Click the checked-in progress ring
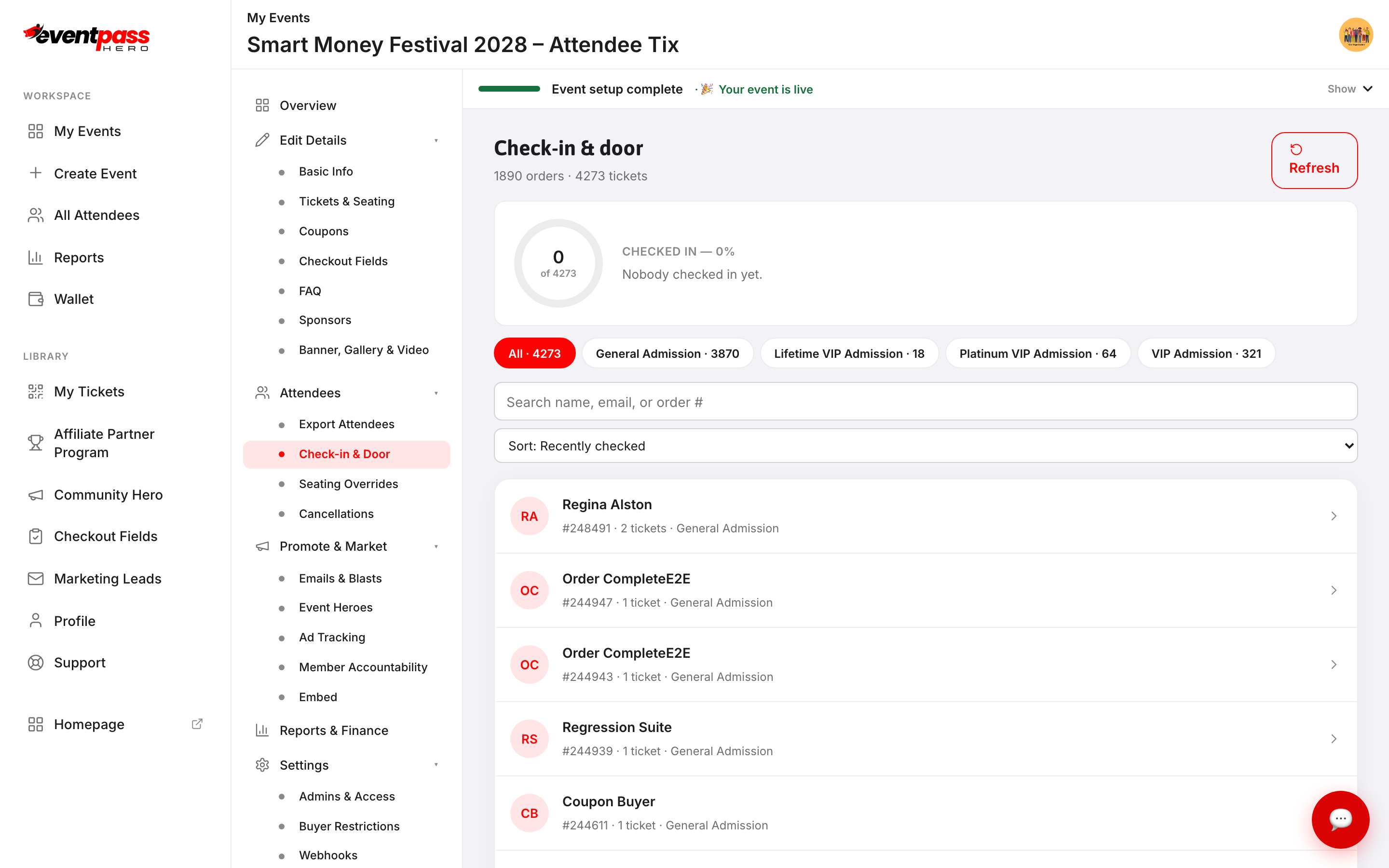The height and width of the screenshot is (868, 1389). [x=558, y=263]
